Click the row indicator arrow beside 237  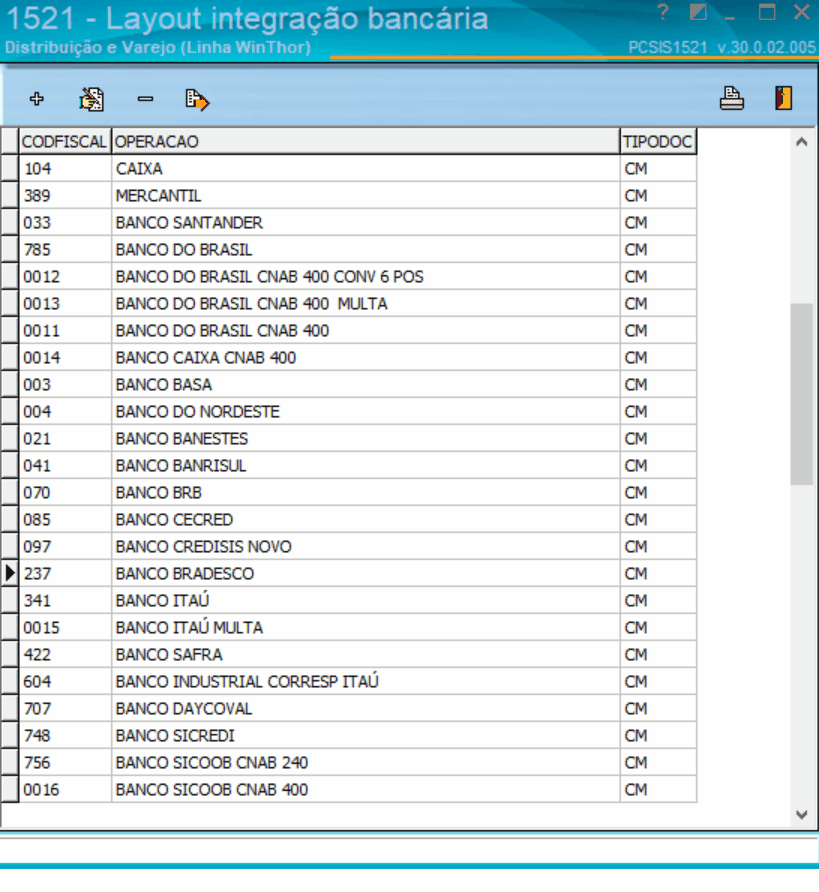point(10,573)
